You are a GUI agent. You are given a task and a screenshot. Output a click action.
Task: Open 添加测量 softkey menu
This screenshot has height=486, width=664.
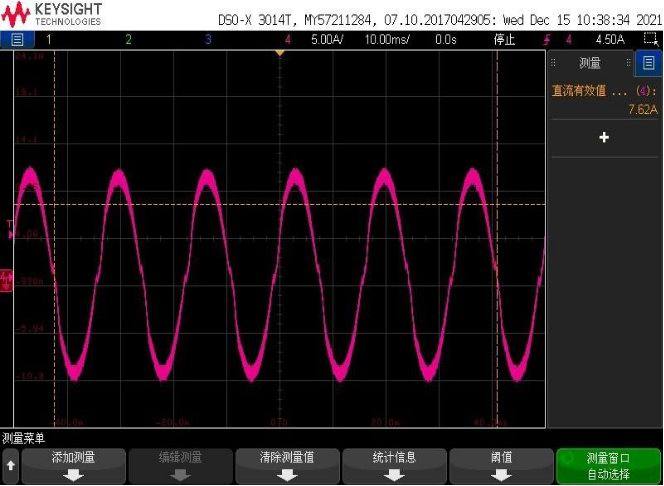coord(73,466)
